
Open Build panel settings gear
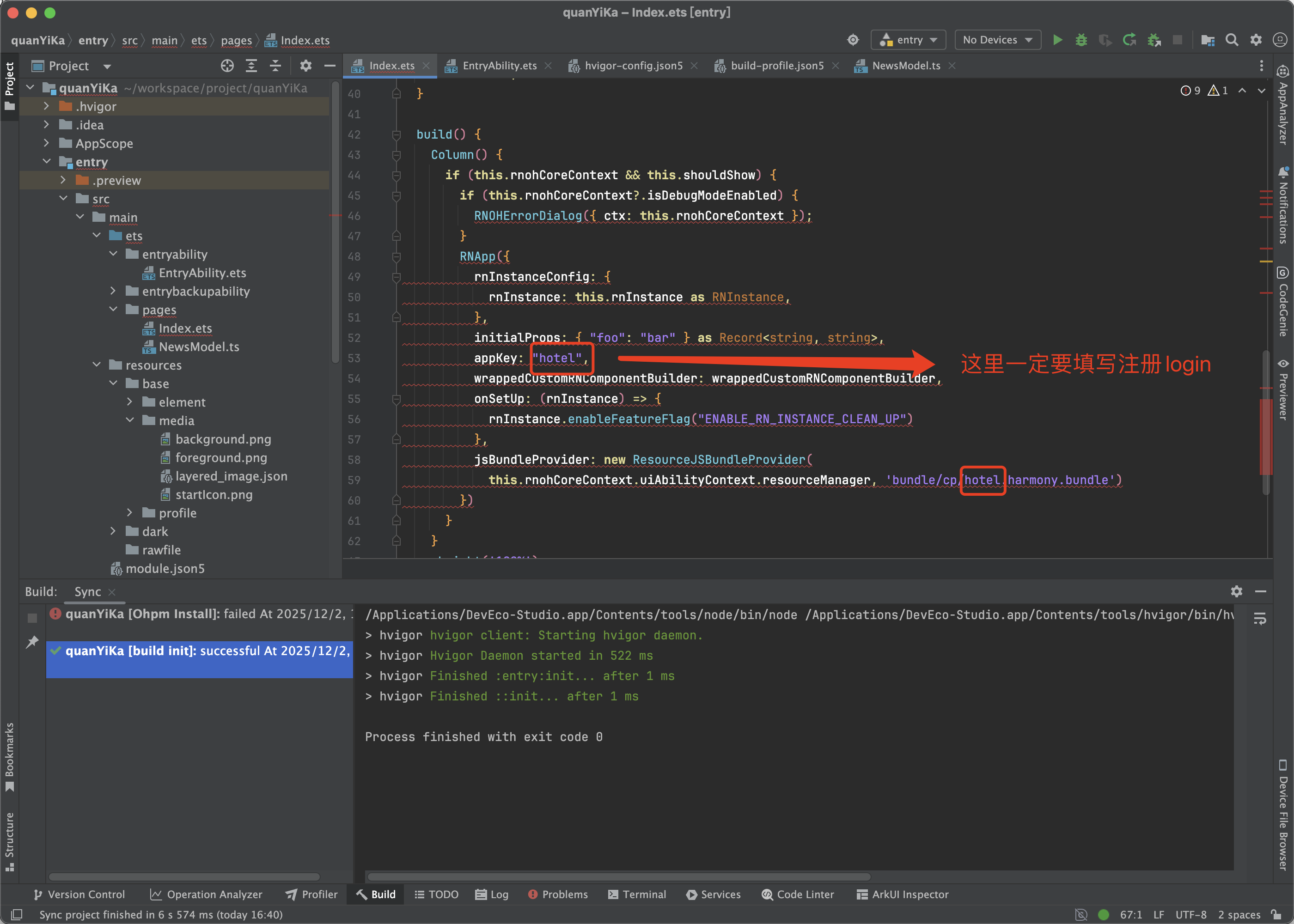coord(1236,591)
